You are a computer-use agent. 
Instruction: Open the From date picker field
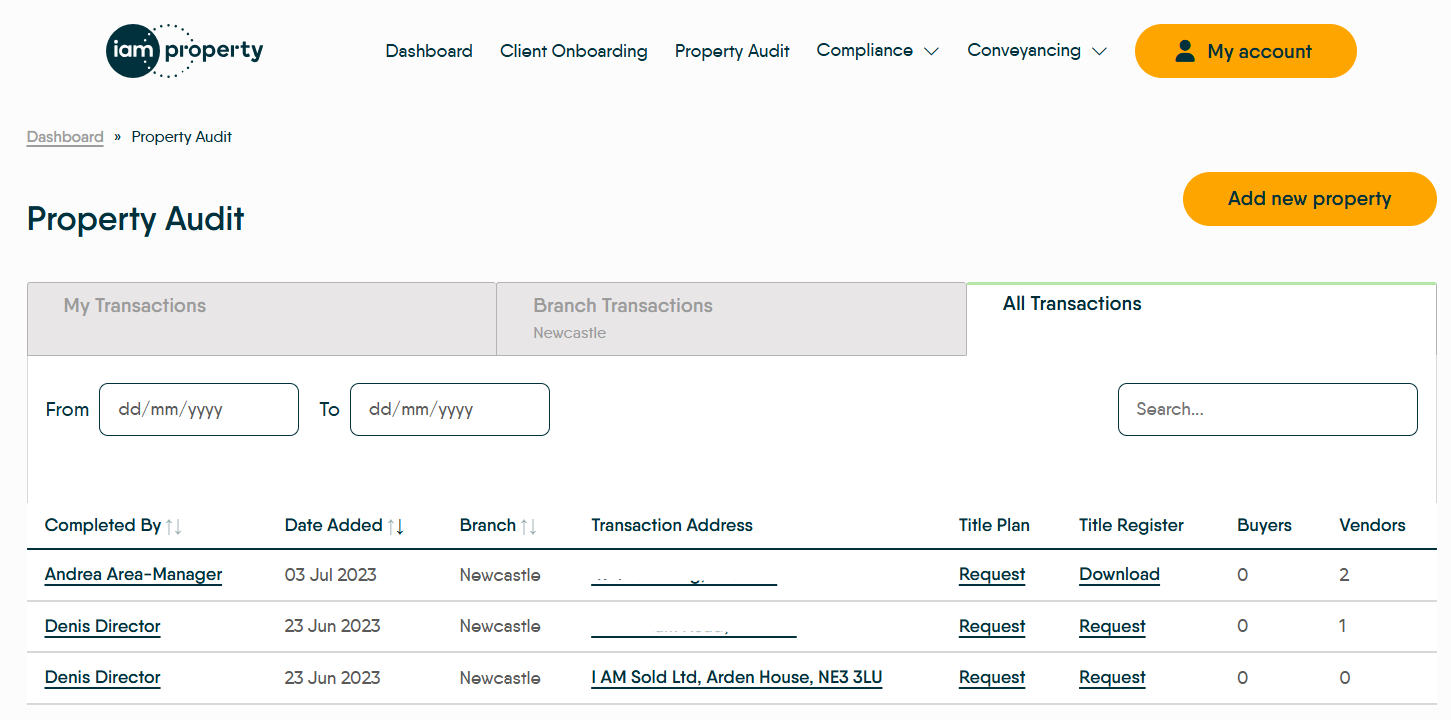pos(198,409)
